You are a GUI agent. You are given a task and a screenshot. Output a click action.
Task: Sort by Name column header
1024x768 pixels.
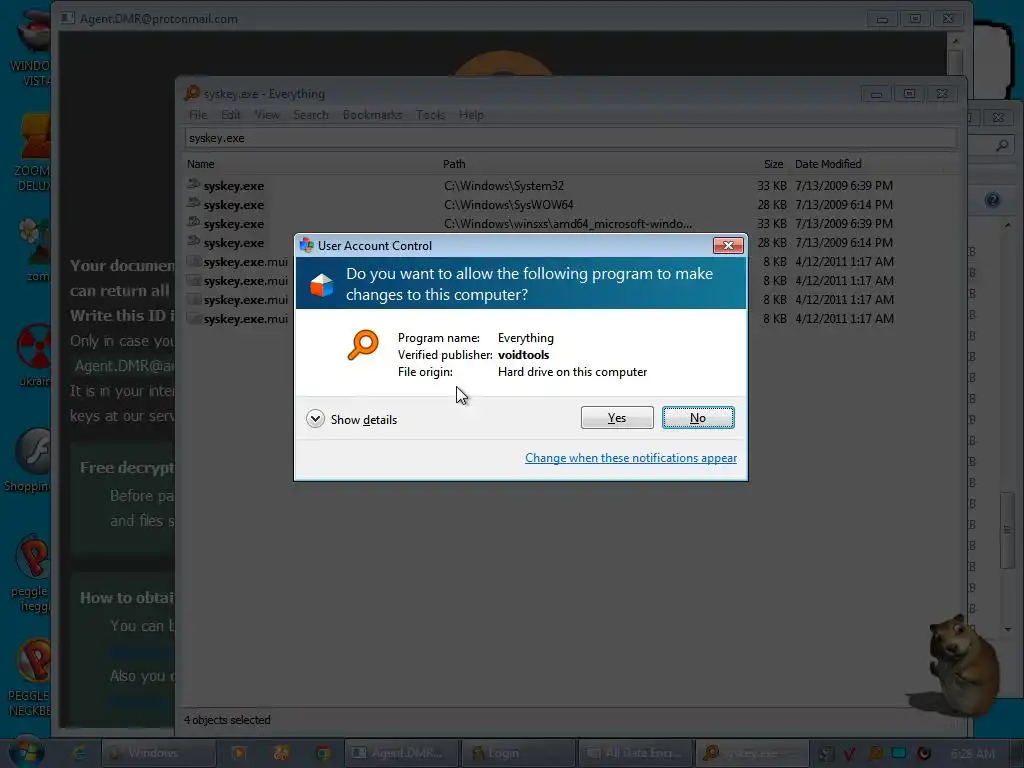click(x=200, y=164)
